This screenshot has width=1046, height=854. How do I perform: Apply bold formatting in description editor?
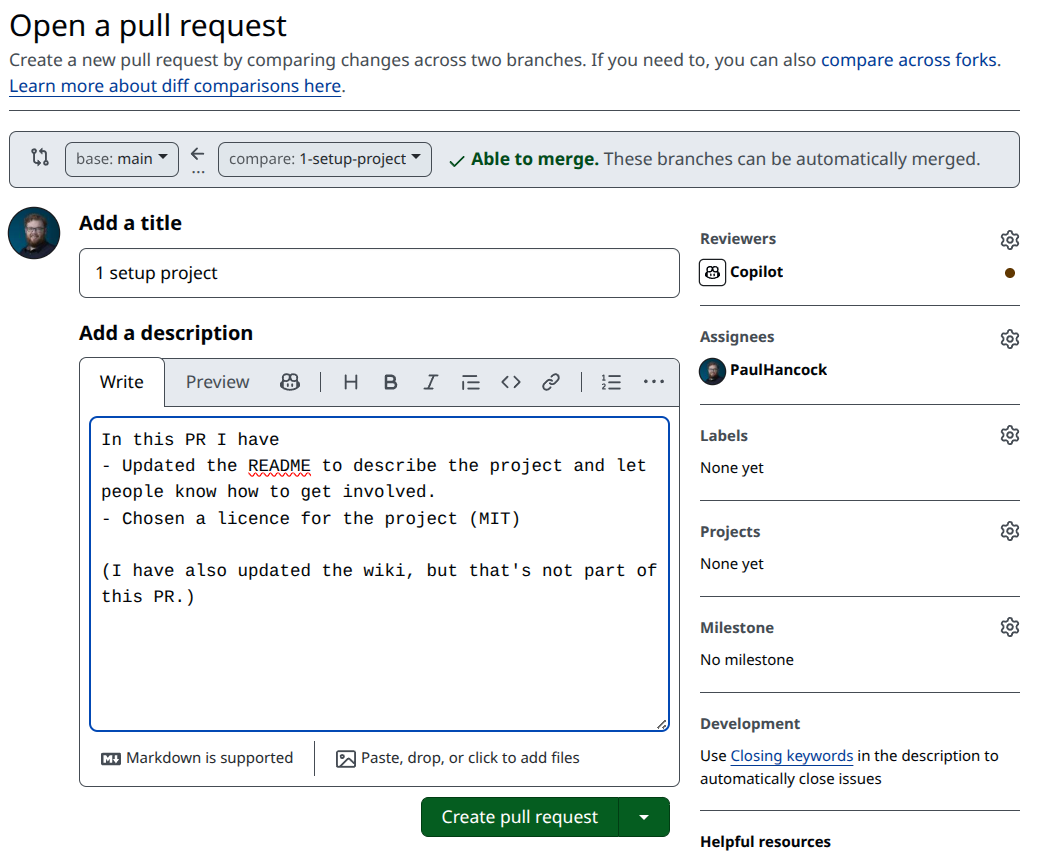pos(391,382)
